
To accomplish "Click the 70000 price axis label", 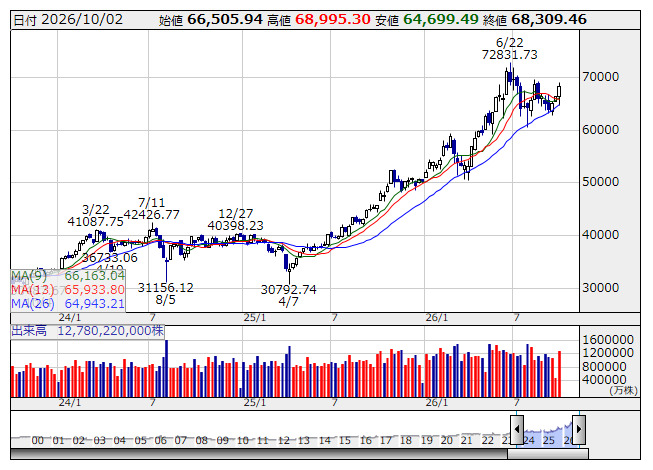I will point(601,77).
